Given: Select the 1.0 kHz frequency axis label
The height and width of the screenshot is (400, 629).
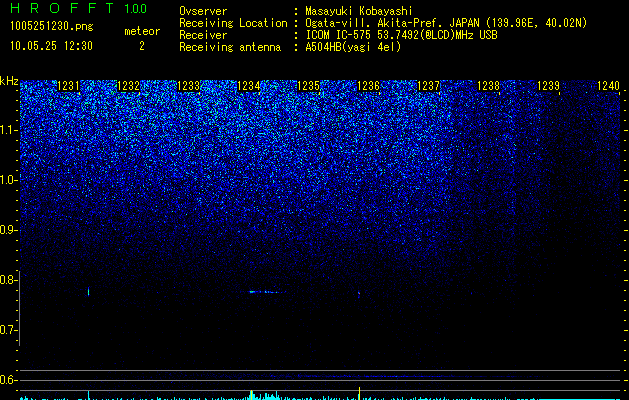Looking at the screenshot, I should click(x=9, y=180).
